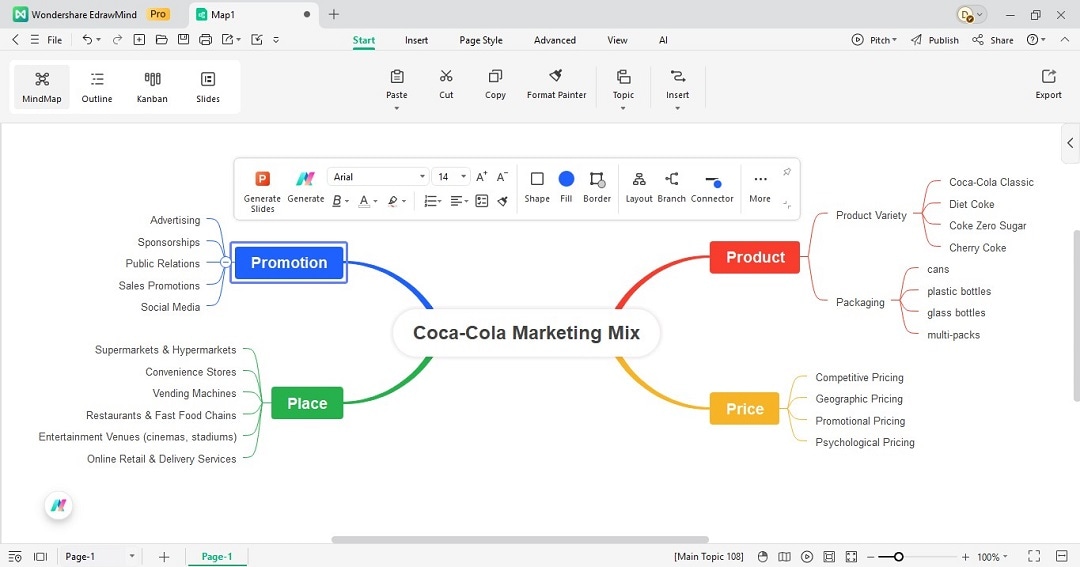Switch to Kanban view mode
The image size is (1080, 567).
pos(152,87)
